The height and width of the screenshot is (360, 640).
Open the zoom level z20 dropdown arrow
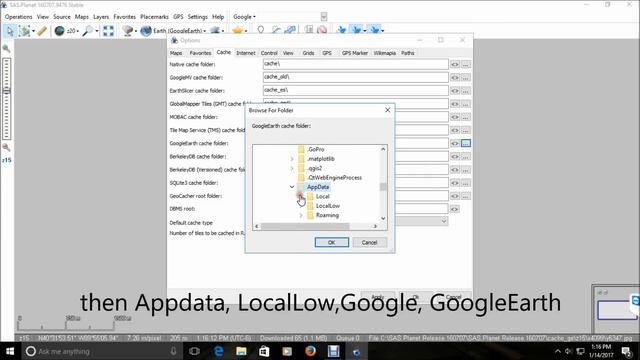(78, 31)
